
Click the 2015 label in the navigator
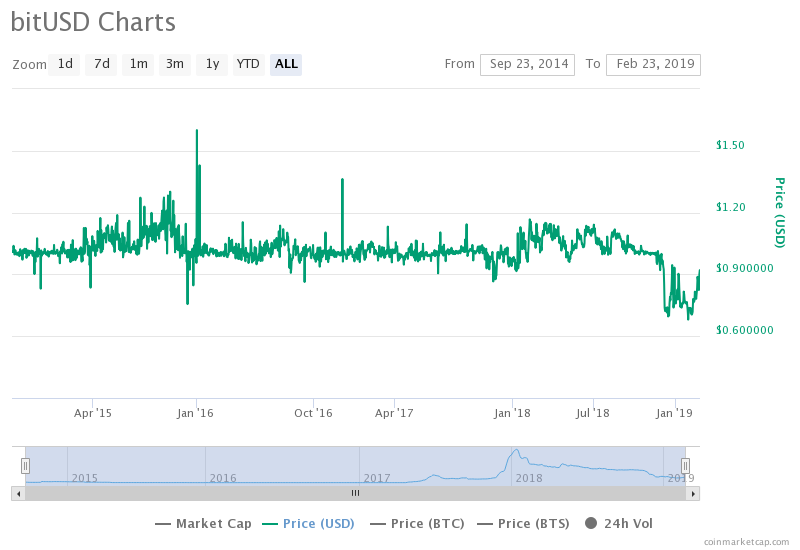point(85,478)
